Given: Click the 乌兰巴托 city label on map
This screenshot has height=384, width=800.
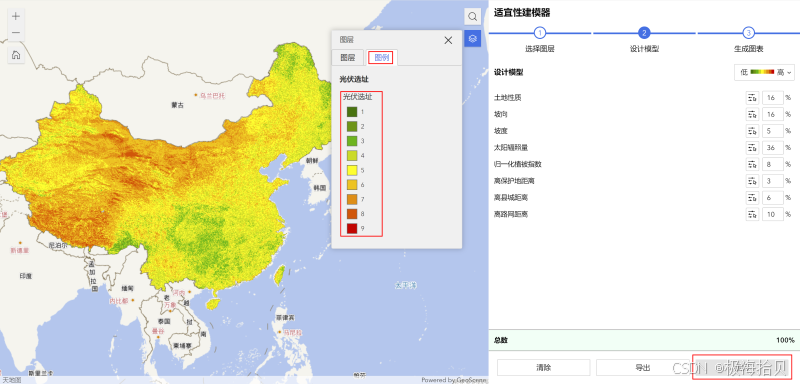Looking at the screenshot, I should pyautogui.click(x=212, y=96).
